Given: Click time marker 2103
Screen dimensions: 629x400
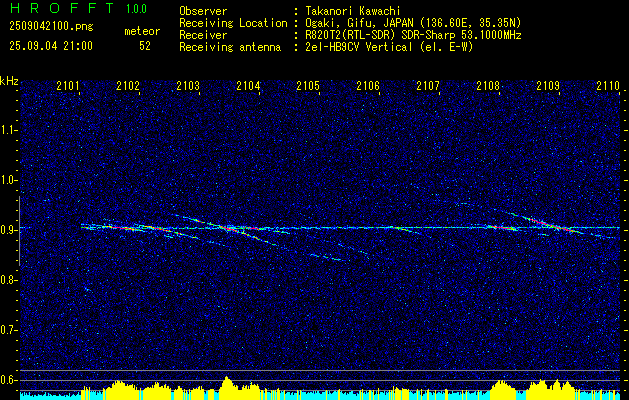Looking at the screenshot, I should point(188,86).
